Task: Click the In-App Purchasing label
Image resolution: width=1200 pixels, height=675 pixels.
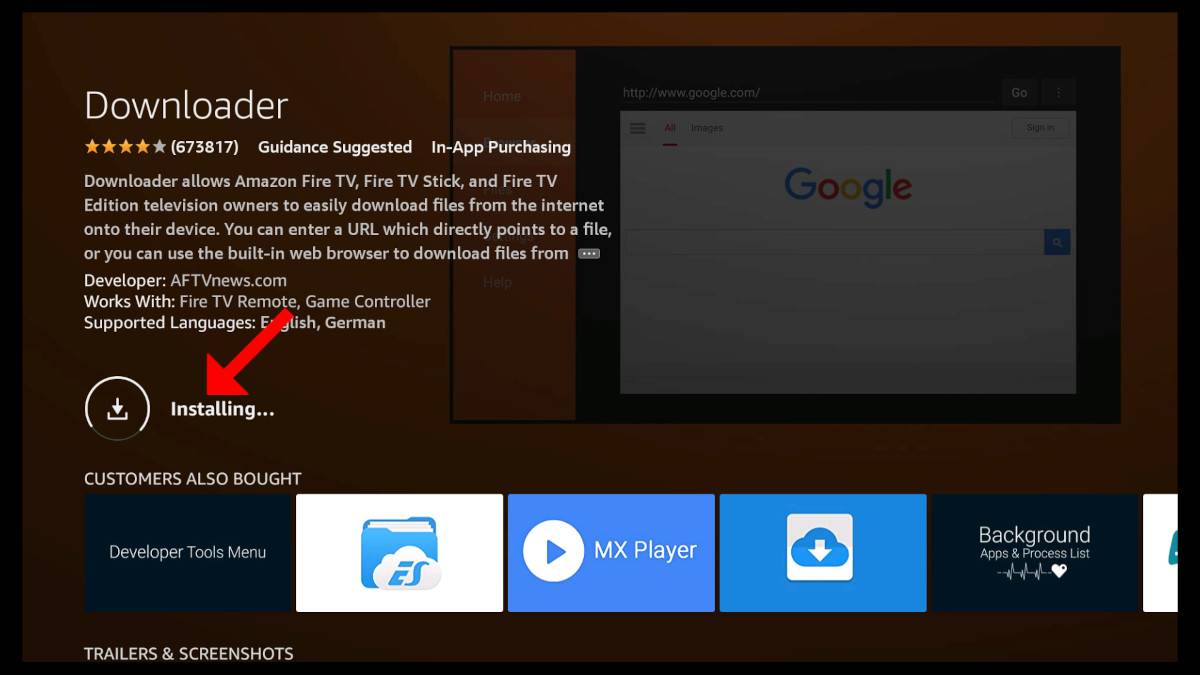Action: [501, 147]
